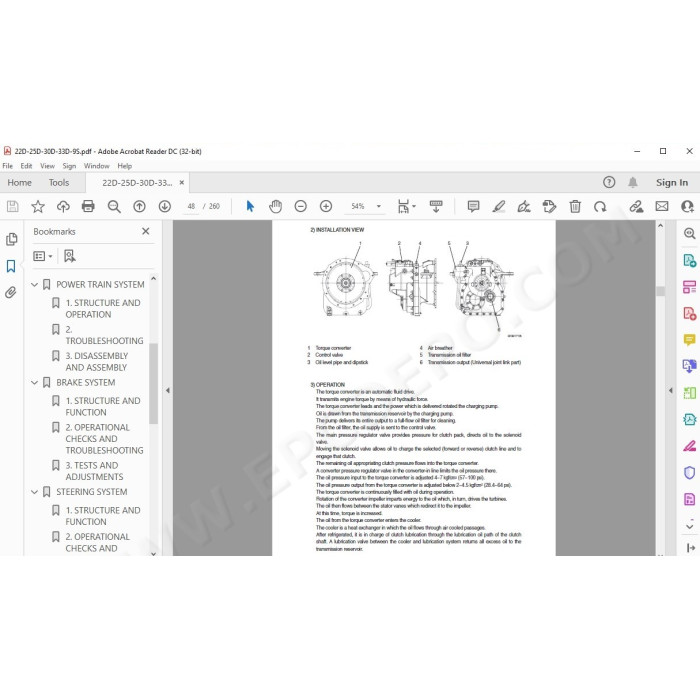The width and height of the screenshot is (700, 700).
Task: Open the find text magnifier
Action: [x=114, y=206]
